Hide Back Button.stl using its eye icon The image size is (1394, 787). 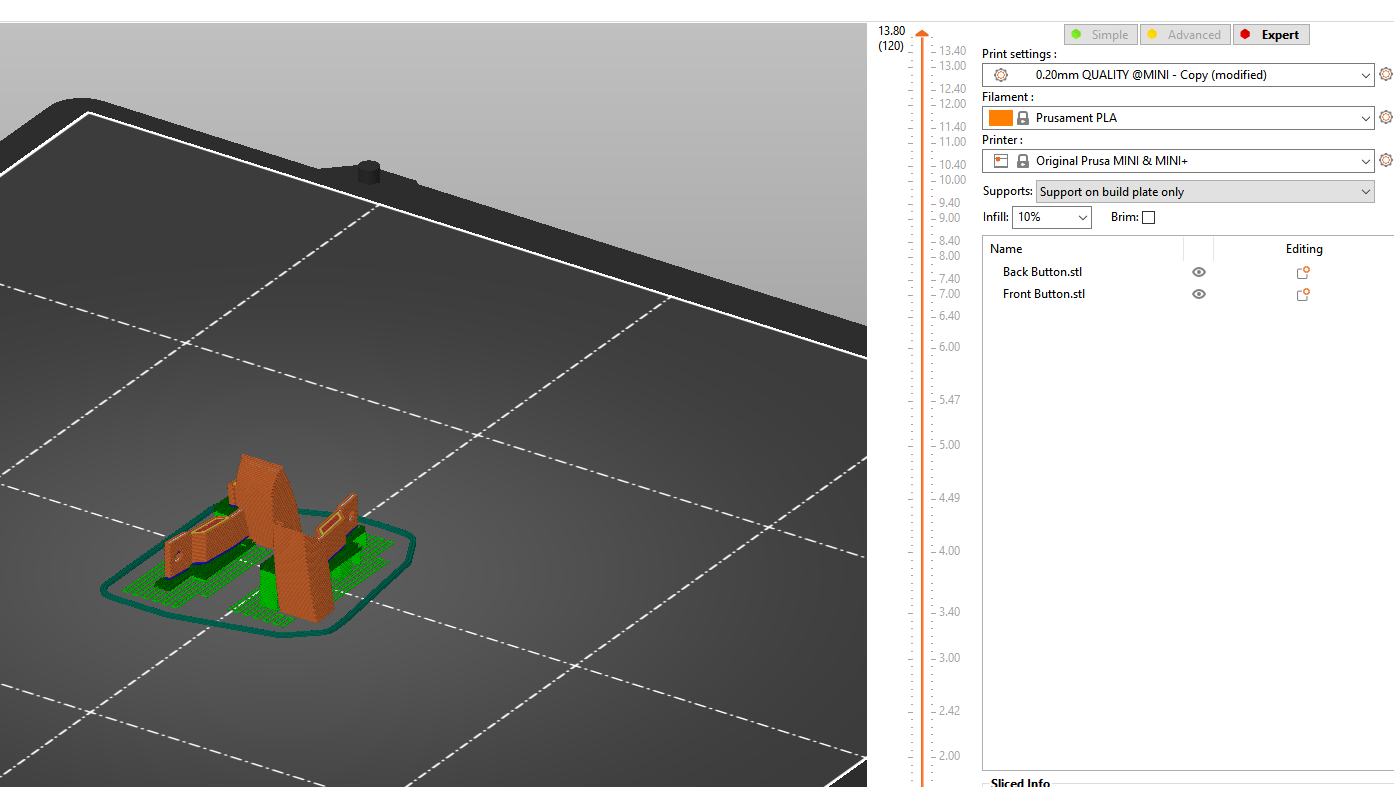click(x=1199, y=272)
